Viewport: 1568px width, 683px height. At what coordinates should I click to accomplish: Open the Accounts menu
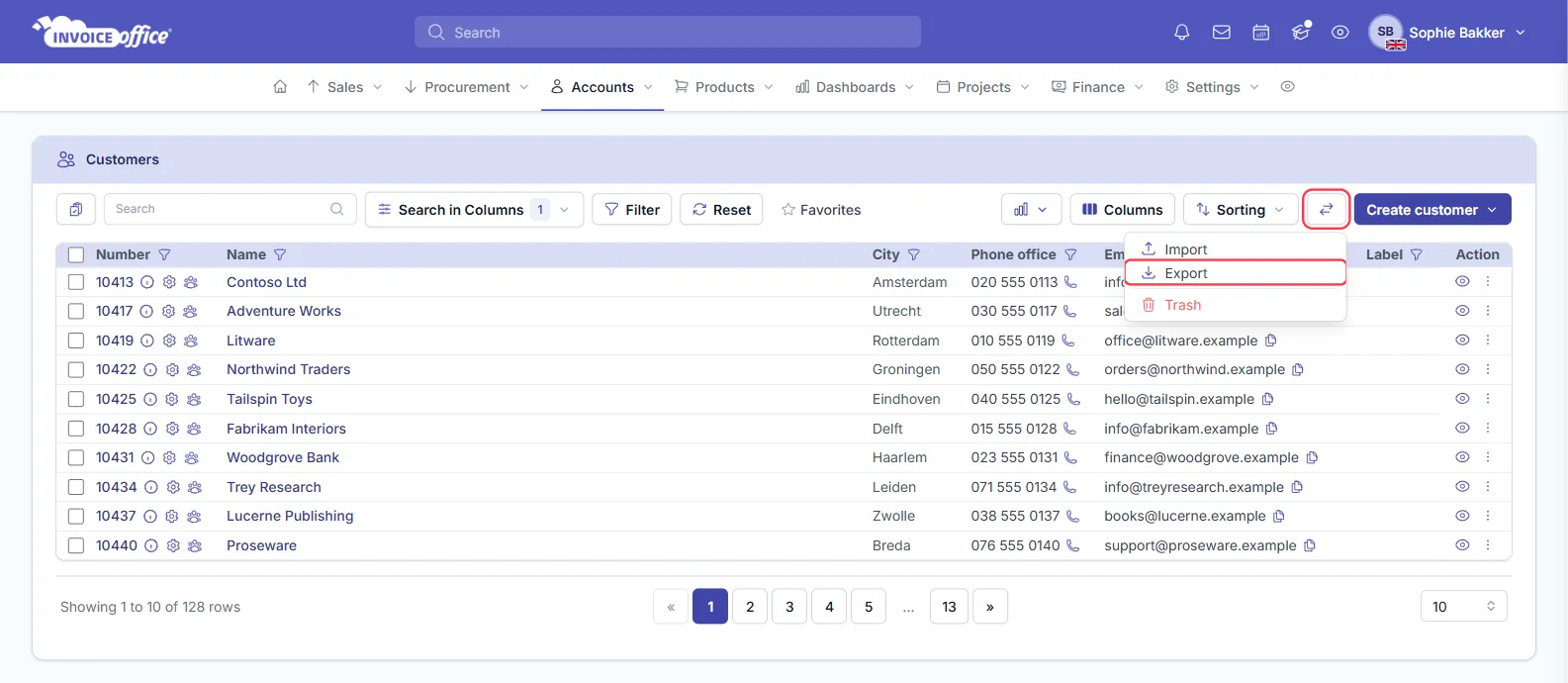(x=602, y=87)
